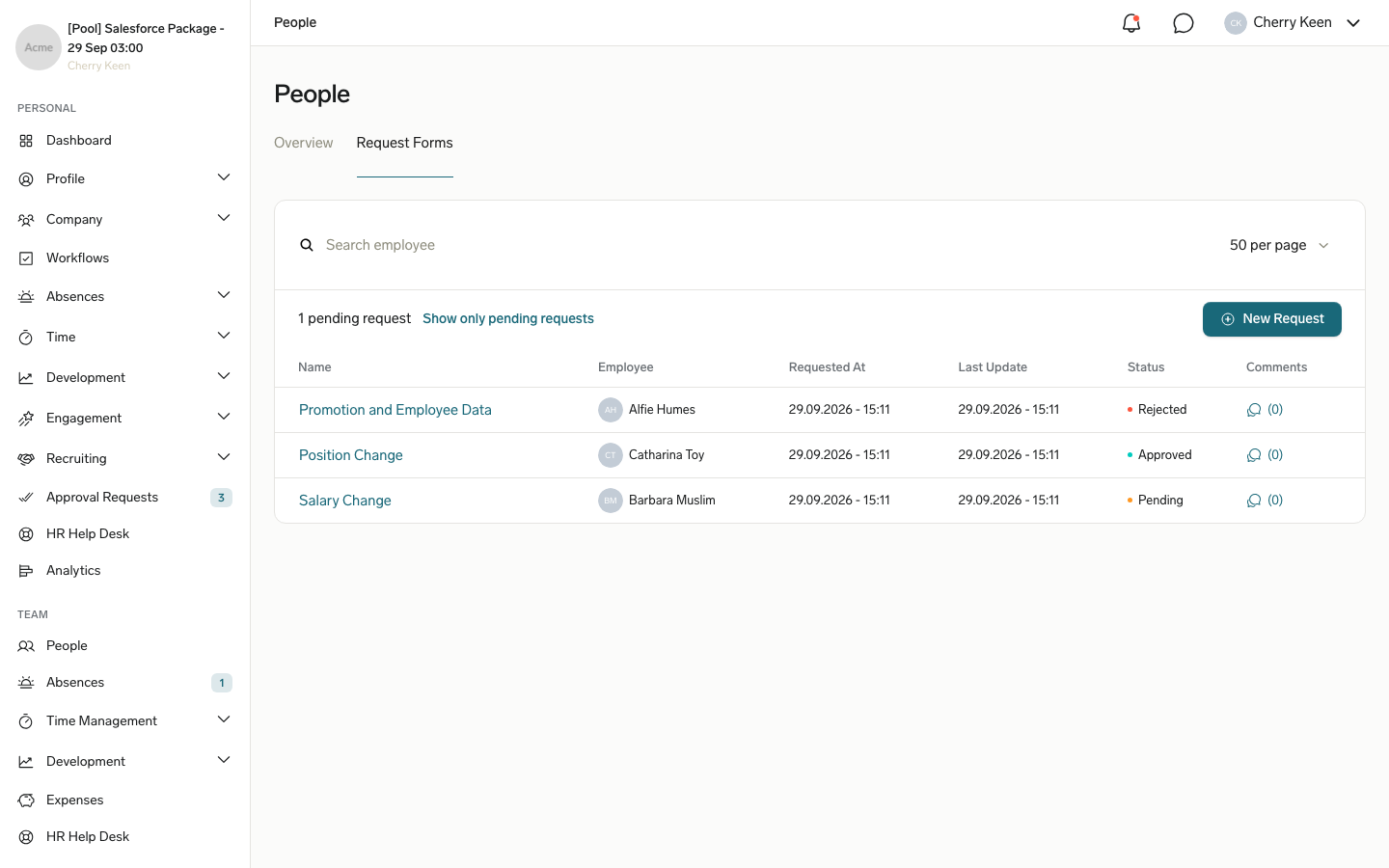Click the Approval Requests count badge

pyautogui.click(x=221, y=498)
